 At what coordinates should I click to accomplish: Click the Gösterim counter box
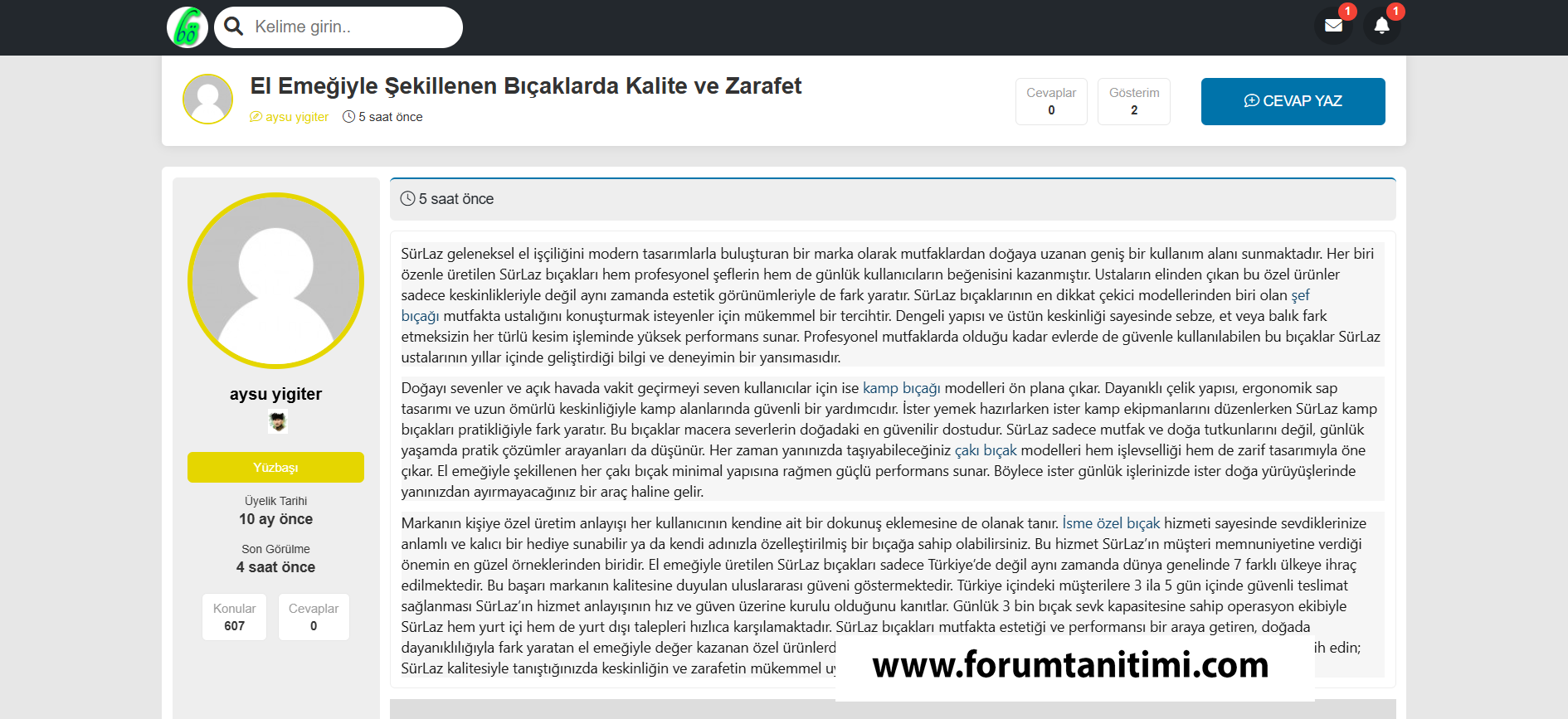1133,101
